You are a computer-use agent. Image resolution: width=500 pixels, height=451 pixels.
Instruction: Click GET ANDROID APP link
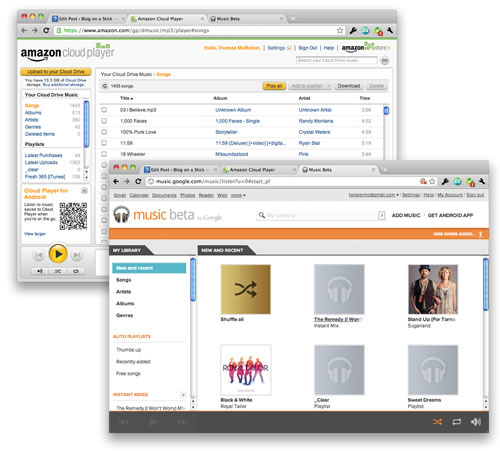450,215
